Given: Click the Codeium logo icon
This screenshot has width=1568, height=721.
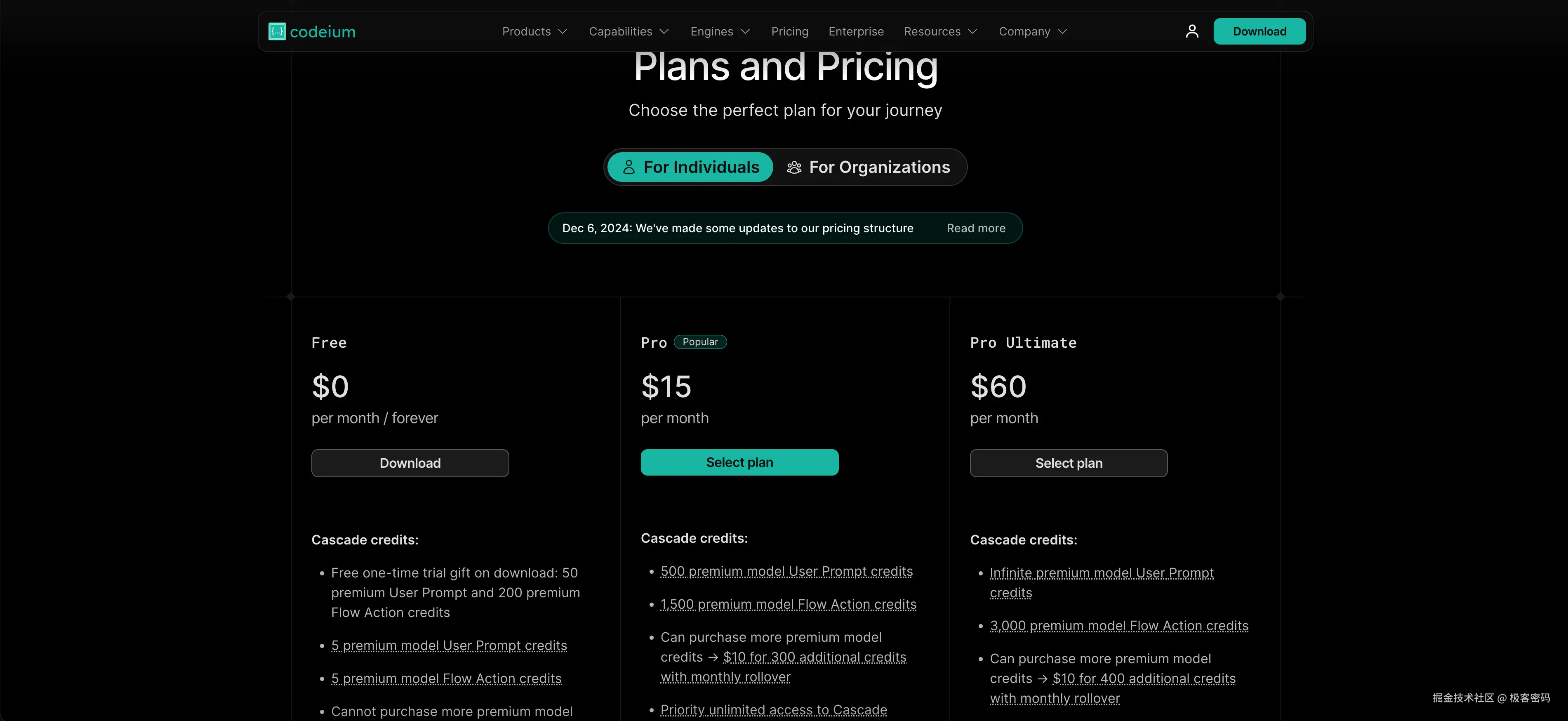Looking at the screenshot, I should coord(277,32).
